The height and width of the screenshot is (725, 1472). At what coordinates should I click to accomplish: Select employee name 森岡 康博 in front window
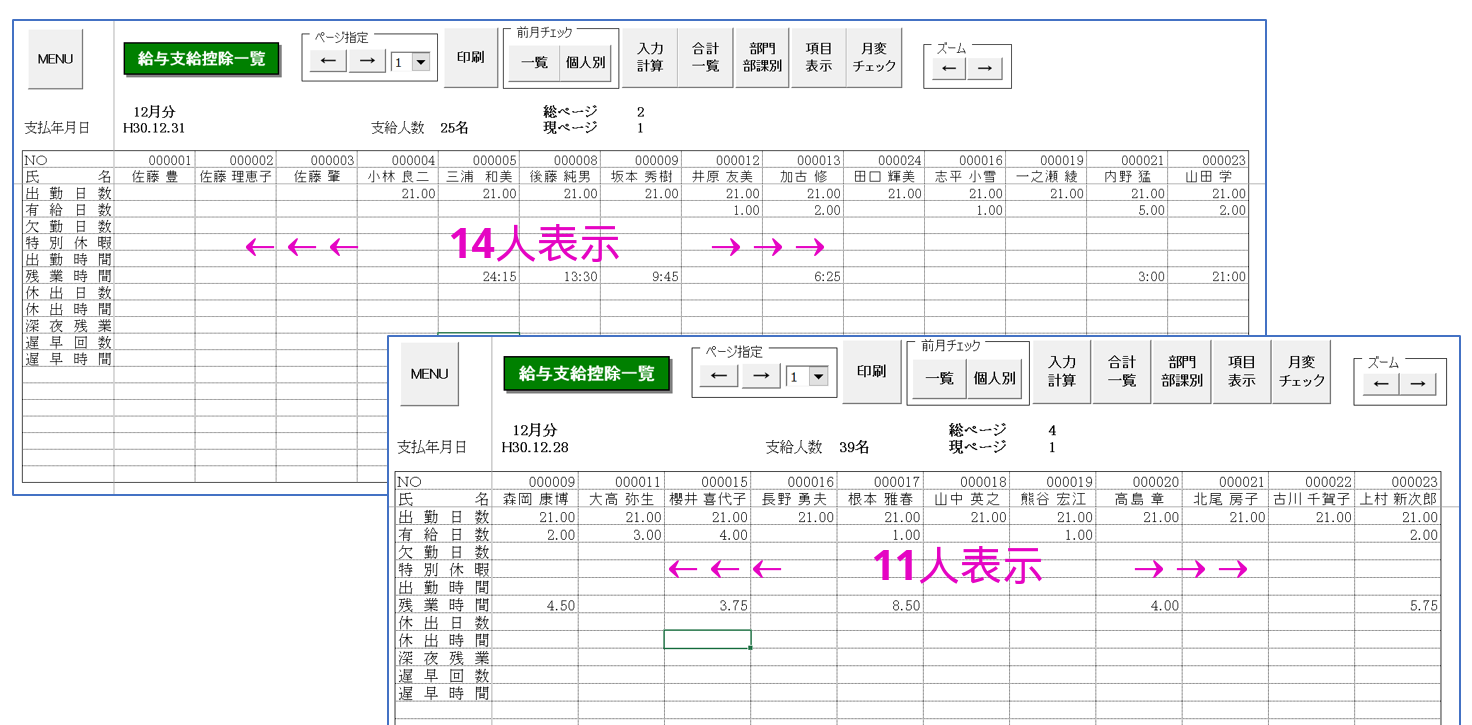point(535,498)
